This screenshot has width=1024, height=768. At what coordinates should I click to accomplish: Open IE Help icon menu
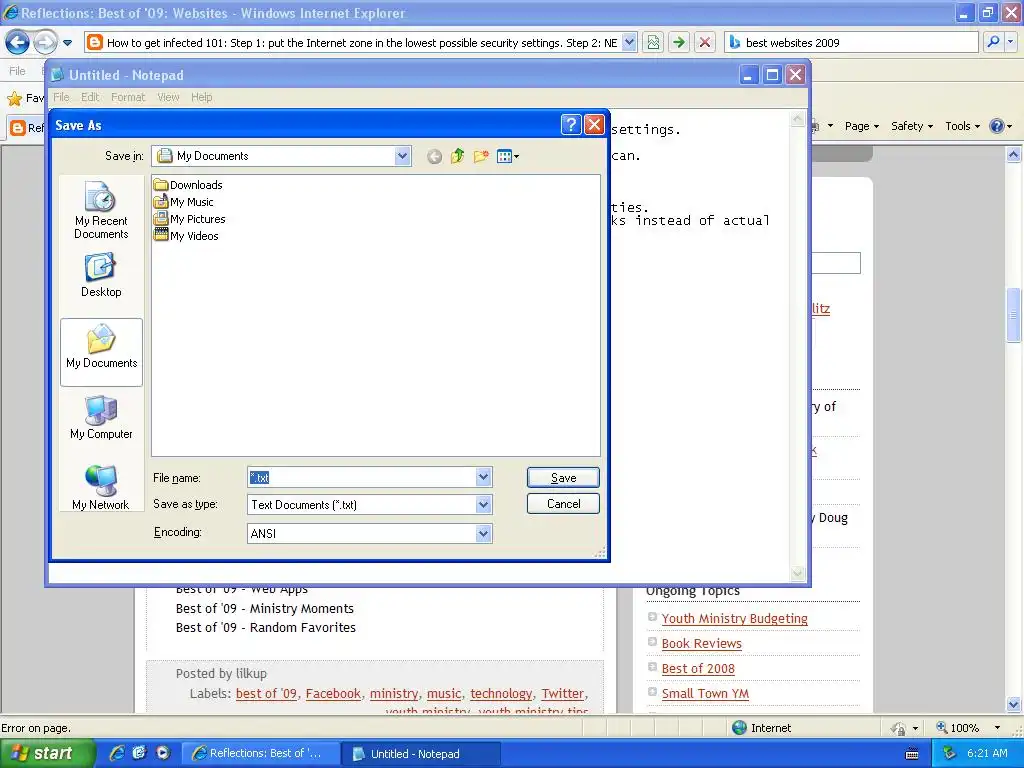[1000, 126]
